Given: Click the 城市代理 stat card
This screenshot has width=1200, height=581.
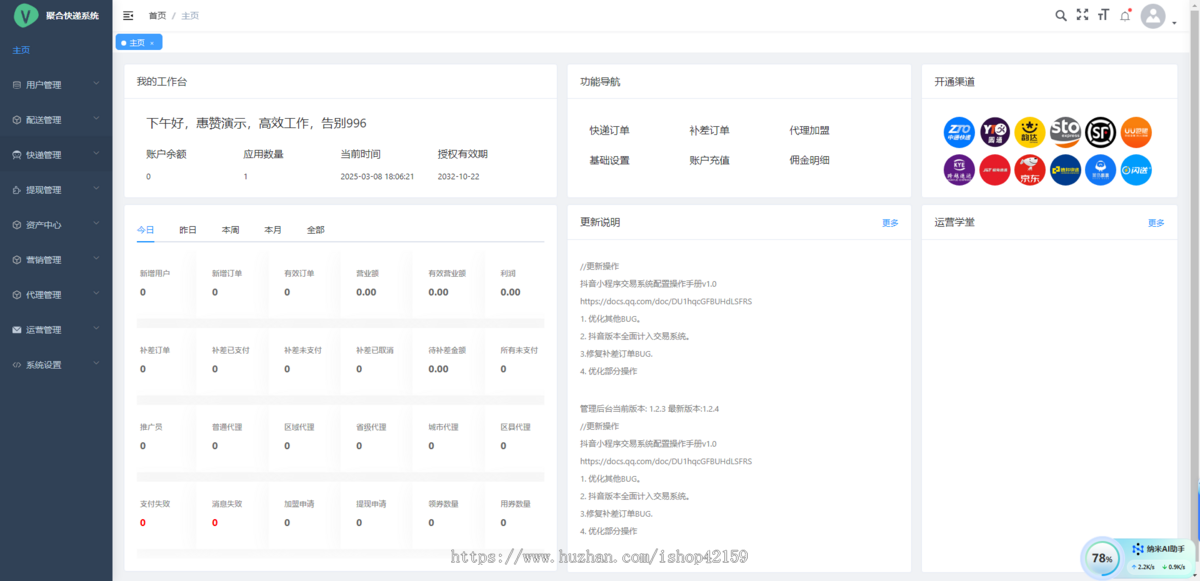Looking at the screenshot, I should tap(454, 437).
